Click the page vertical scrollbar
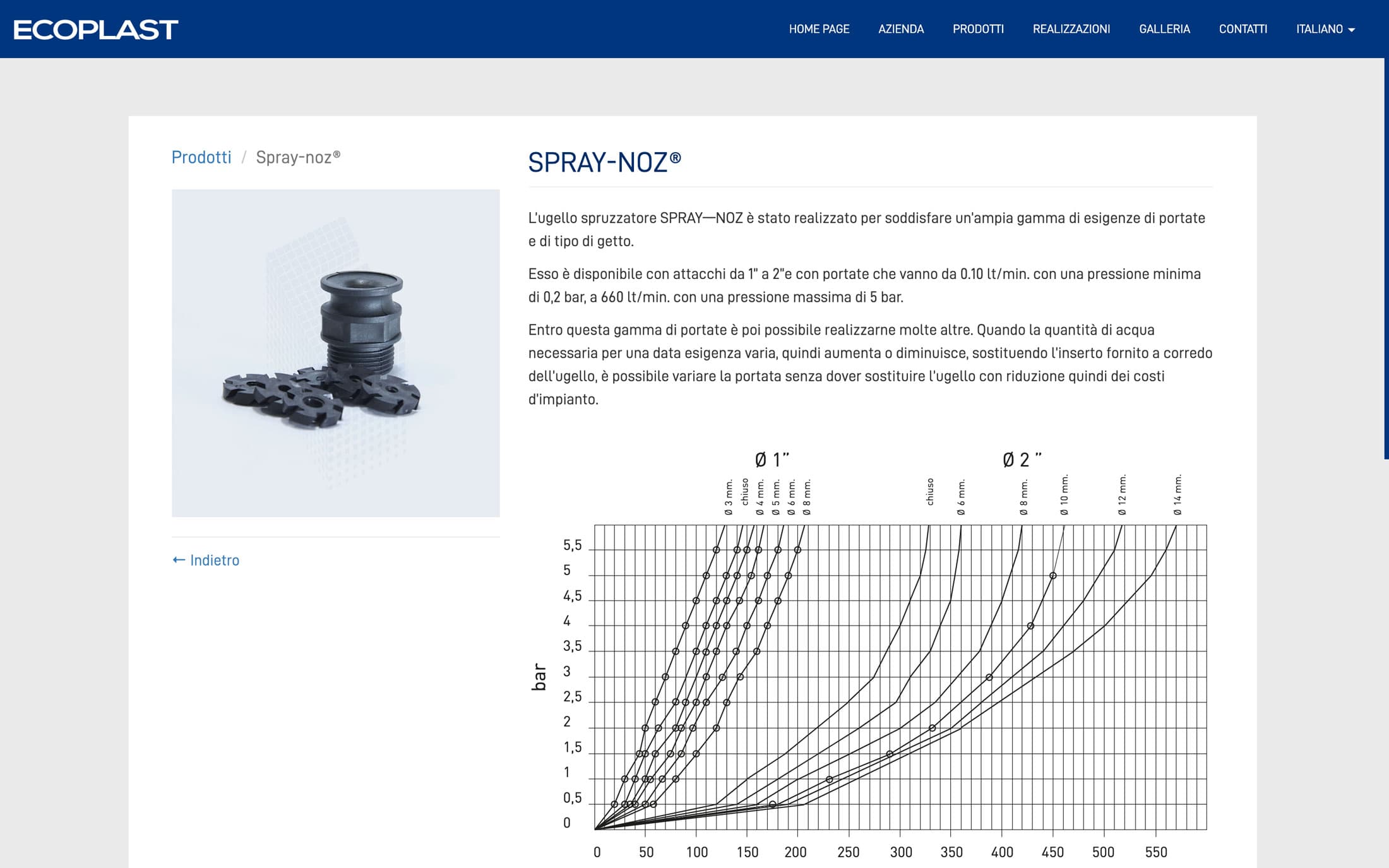The height and width of the screenshot is (868, 1389). click(1386, 259)
